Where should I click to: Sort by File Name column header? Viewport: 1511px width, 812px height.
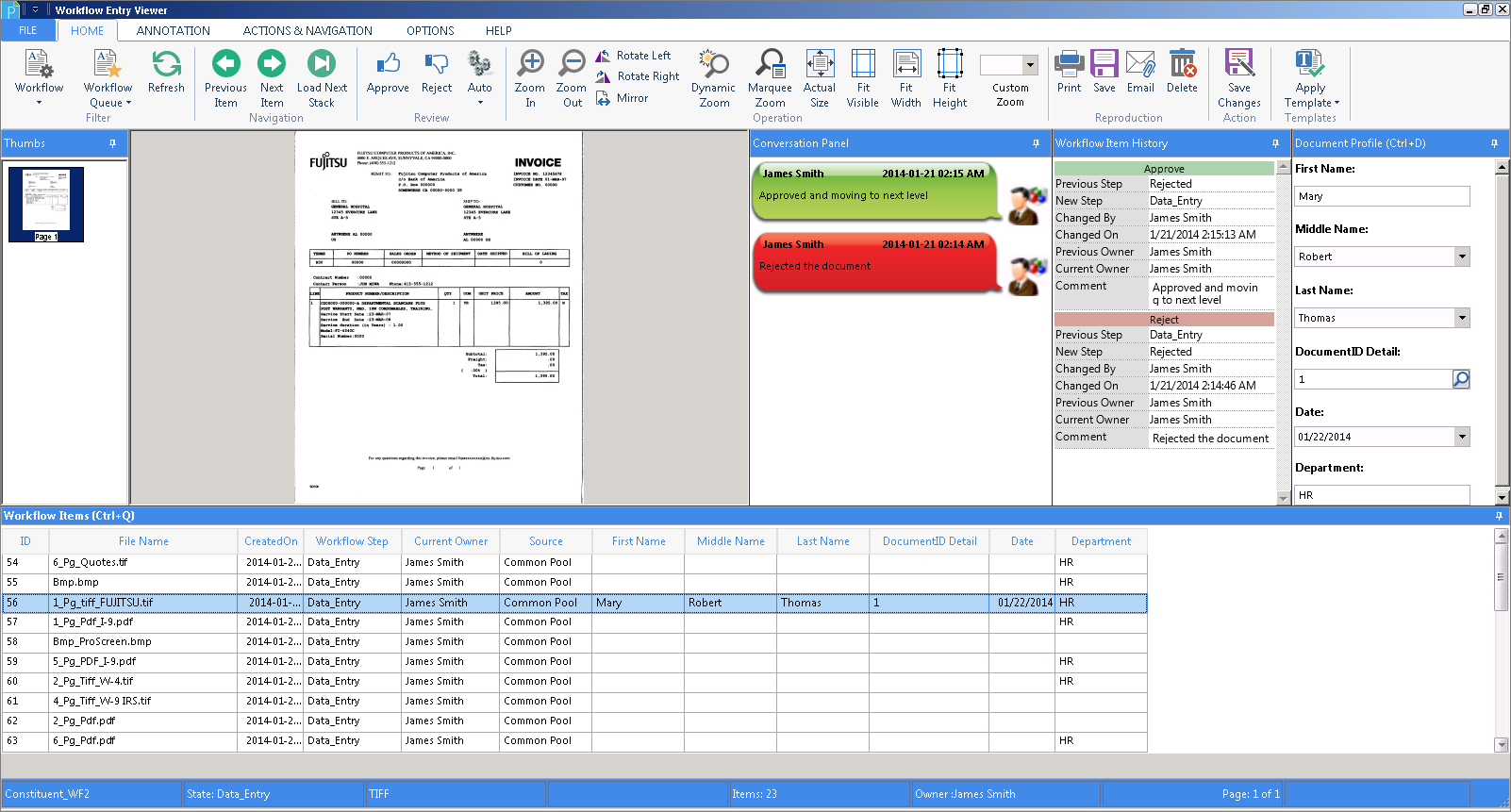(143, 541)
